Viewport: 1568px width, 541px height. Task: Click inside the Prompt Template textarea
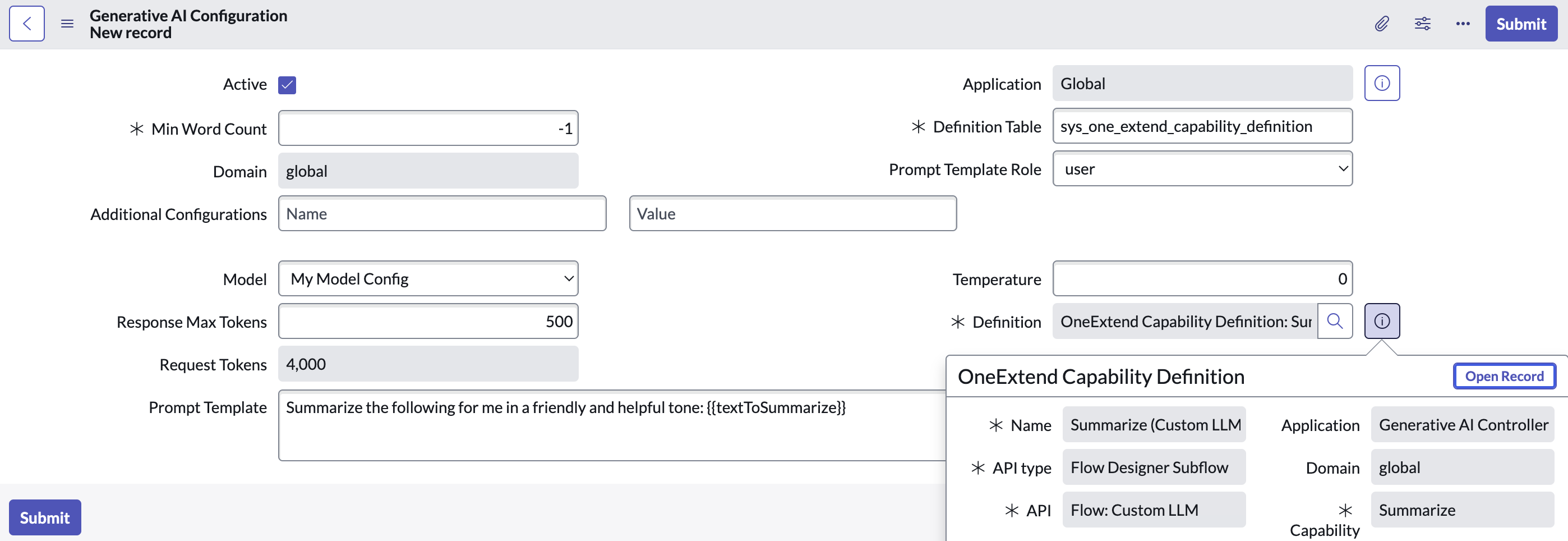(612, 425)
